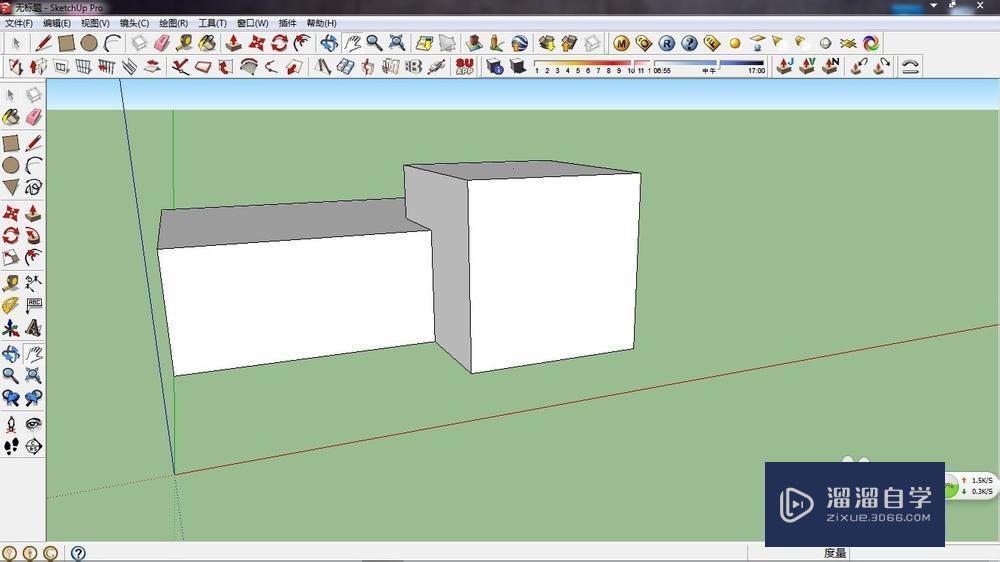
Task: Select the Pencil line tool in top toolbar
Action: coord(43,43)
